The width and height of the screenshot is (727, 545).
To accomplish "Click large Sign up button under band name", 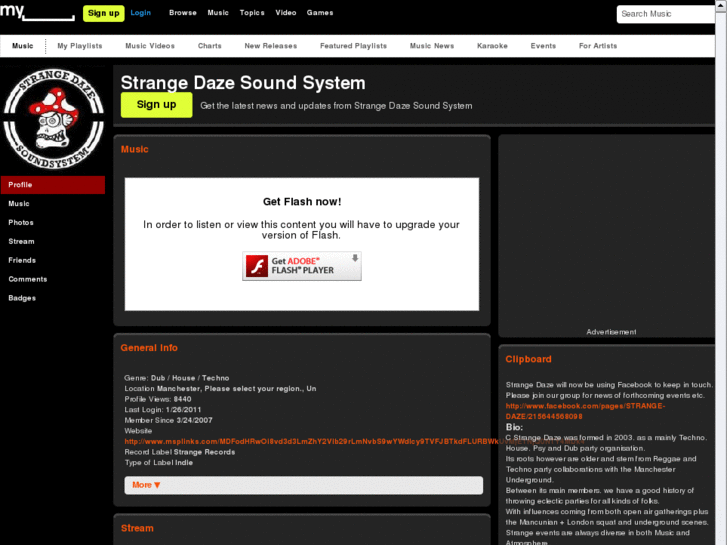I will click(x=156, y=105).
